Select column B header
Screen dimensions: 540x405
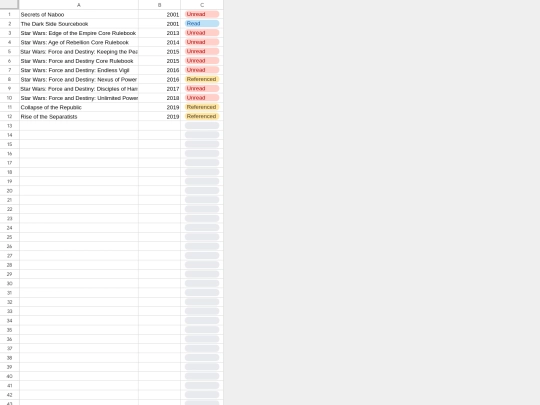159,5
